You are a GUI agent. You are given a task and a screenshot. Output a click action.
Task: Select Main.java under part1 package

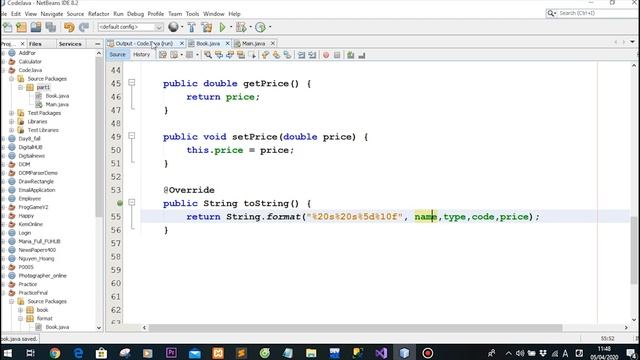(57, 104)
